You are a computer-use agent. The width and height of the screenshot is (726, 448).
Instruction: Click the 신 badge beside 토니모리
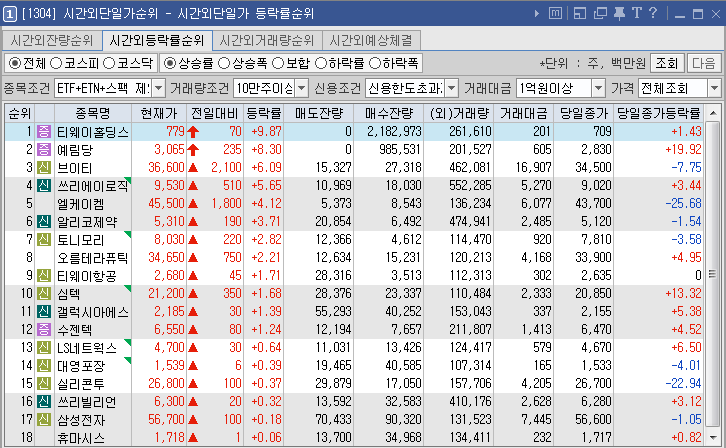[x=44, y=240]
